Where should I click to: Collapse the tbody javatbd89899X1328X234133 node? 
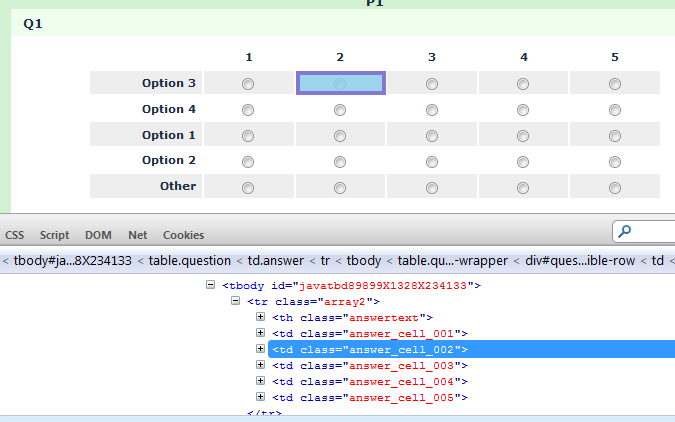tap(210, 285)
